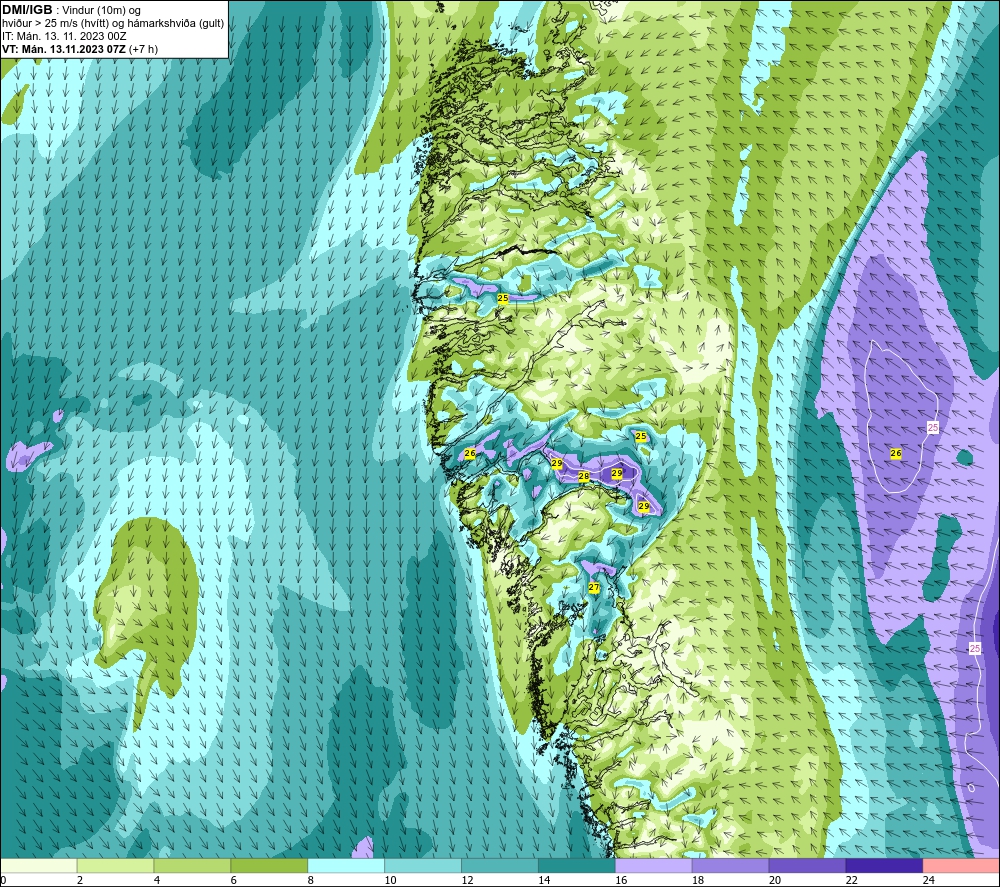Click the purple 18–20 color bar swatch
Screen dimensions: 1000x887
click(x=730, y=865)
